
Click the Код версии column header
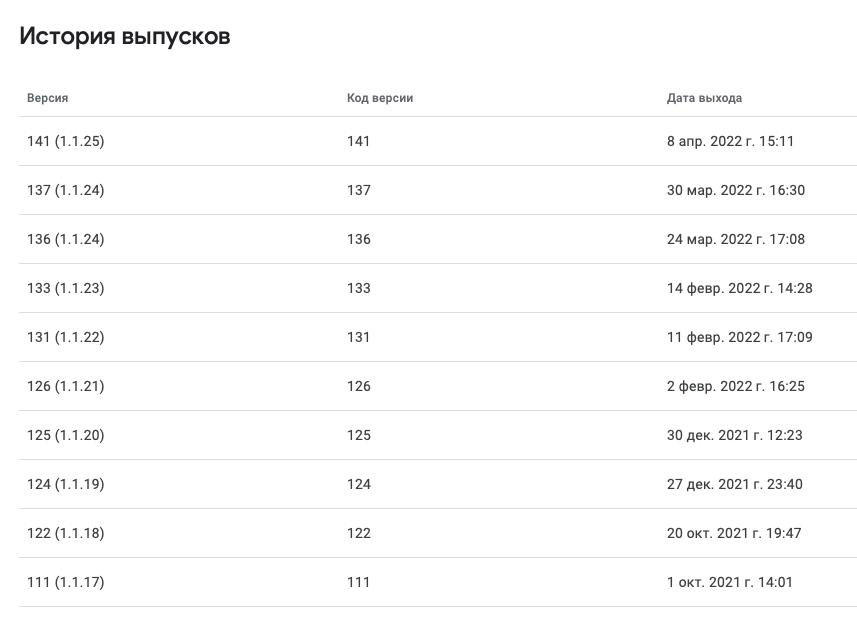point(380,98)
